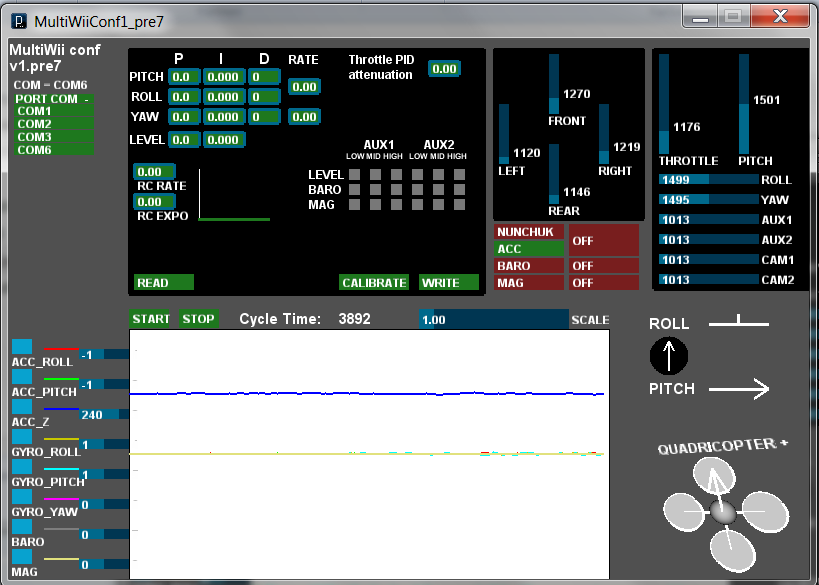Click the READ button
Image resolution: width=819 pixels, height=585 pixels.
pos(164,283)
